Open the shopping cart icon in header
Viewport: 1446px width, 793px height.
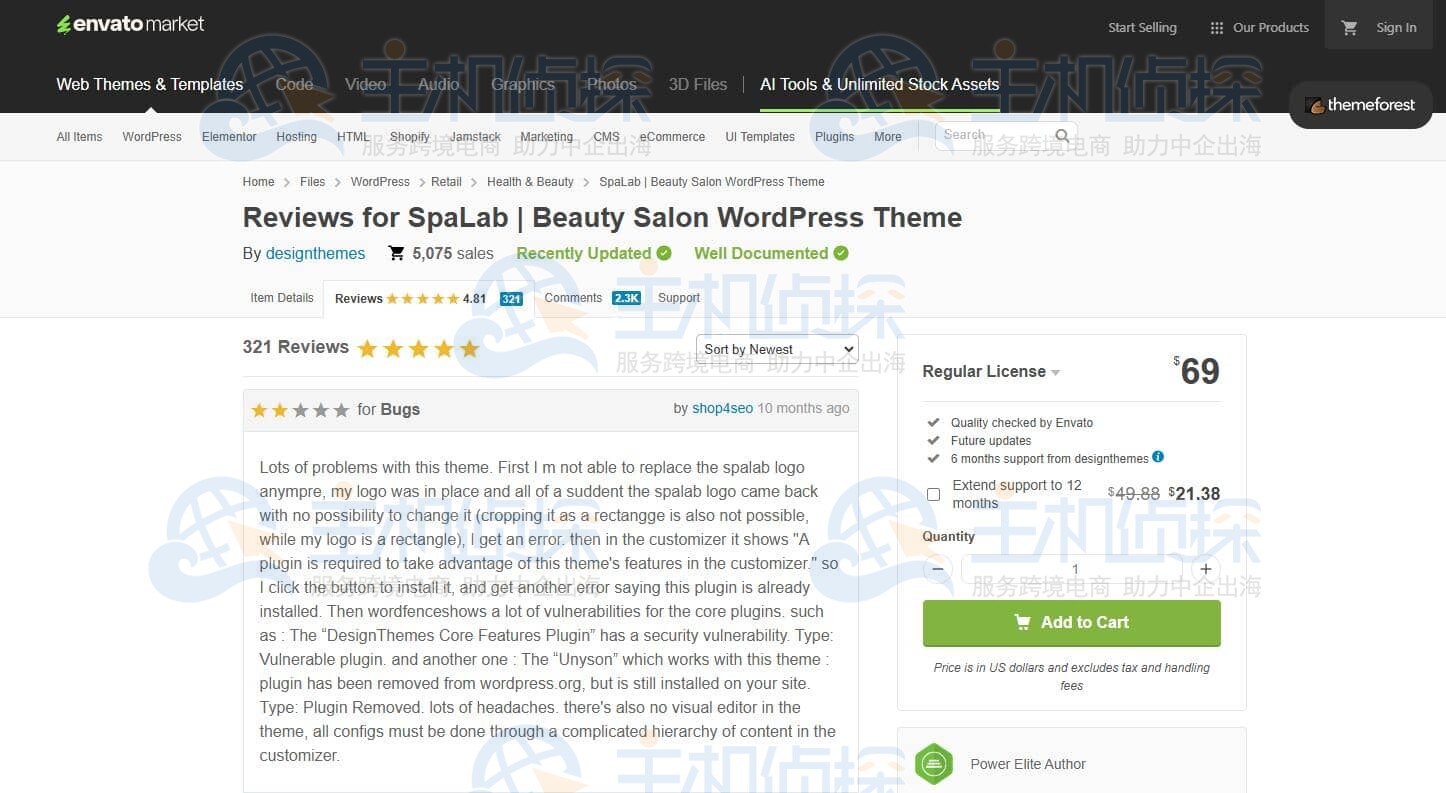click(x=1349, y=28)
